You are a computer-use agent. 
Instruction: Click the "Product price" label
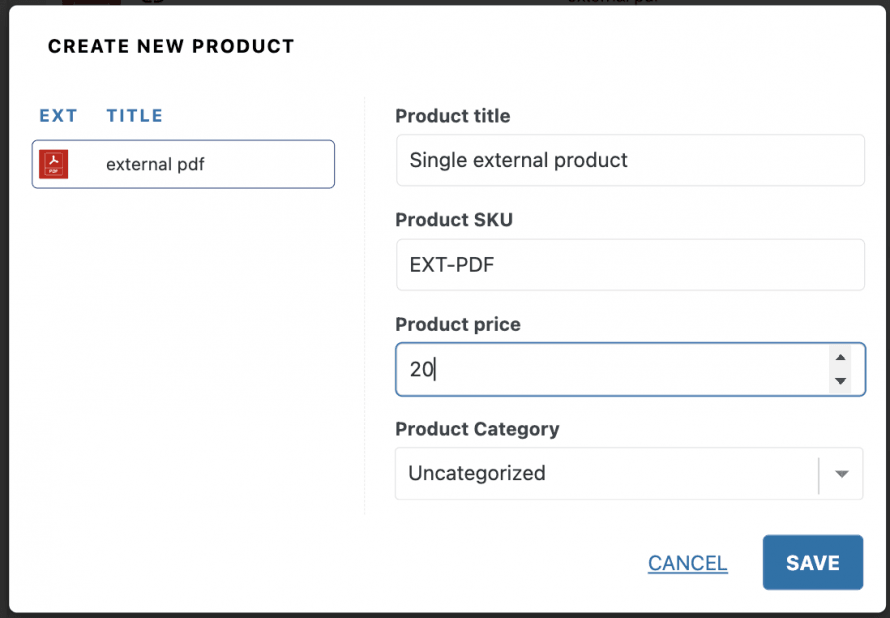[458, 324]
